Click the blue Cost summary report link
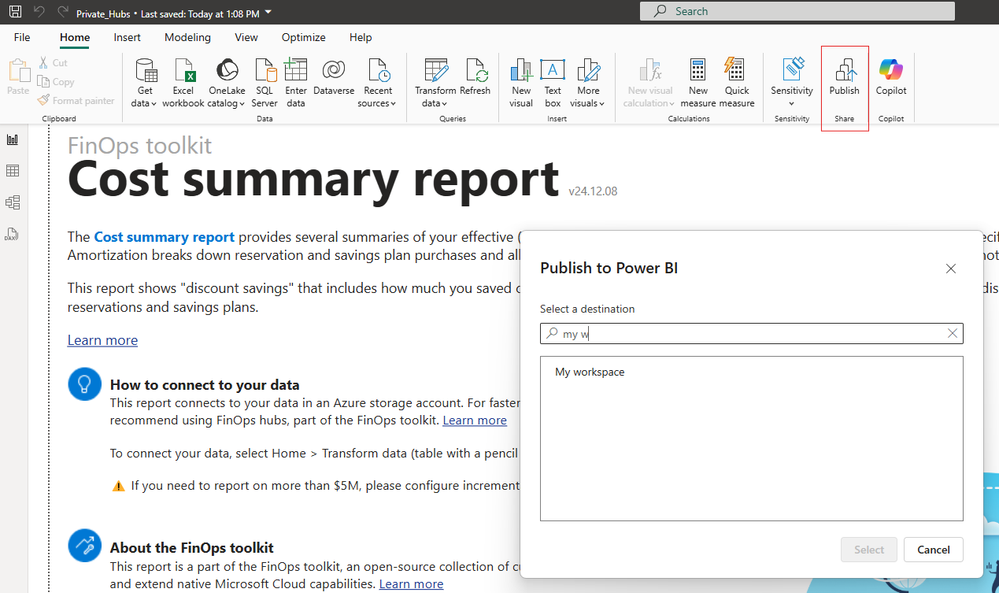Viewport: 999px width, 593px height. point(164,237)
